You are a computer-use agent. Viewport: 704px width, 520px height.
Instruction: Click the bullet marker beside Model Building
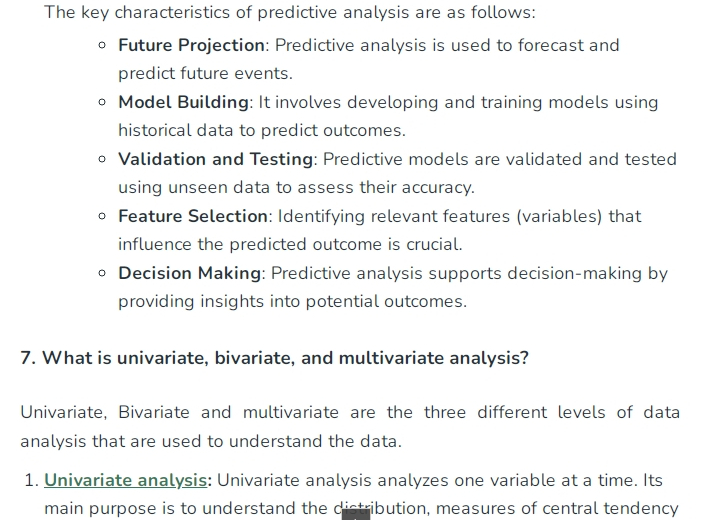(x=102, y=102)
